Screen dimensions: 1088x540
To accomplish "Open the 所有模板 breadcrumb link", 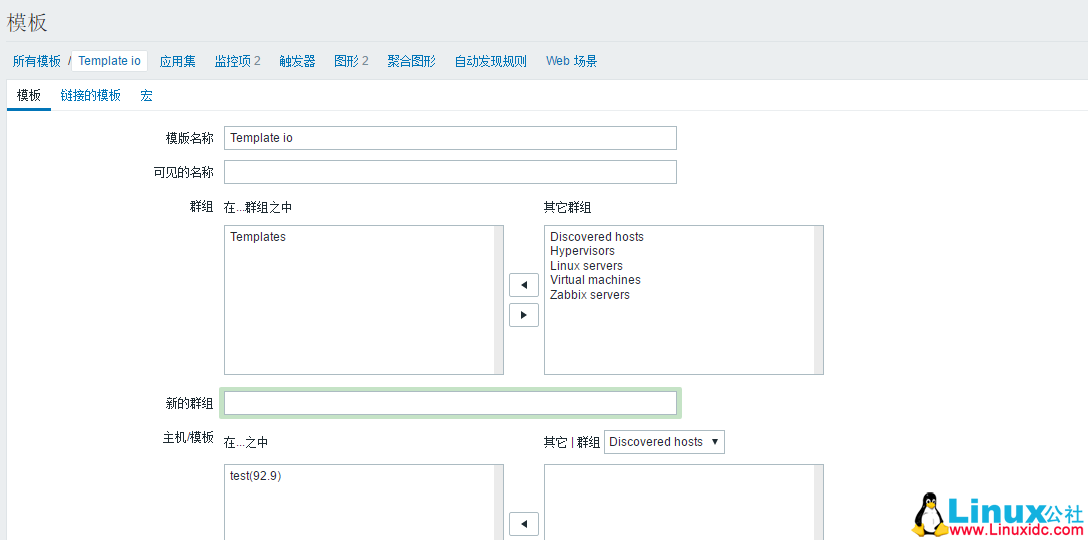I will pos(37,61).
